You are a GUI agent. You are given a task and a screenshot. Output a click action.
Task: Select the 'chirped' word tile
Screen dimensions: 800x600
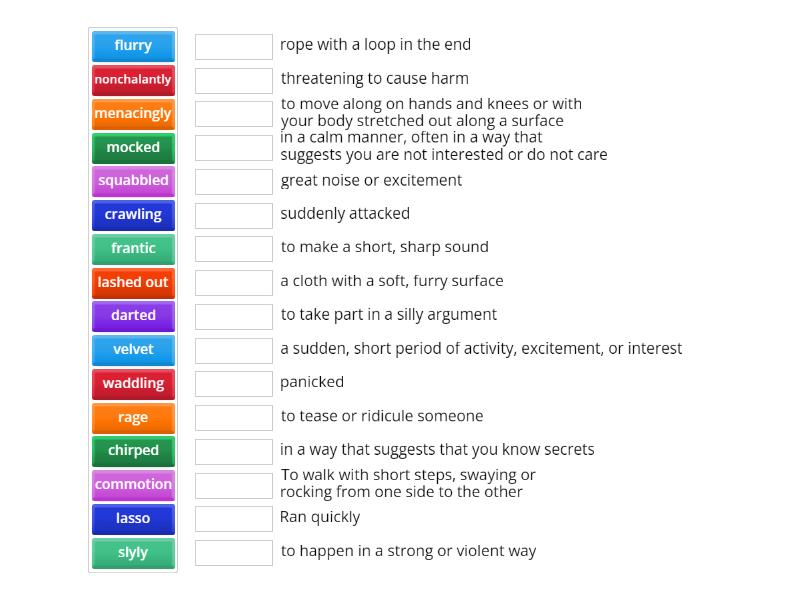click(133, 451)
